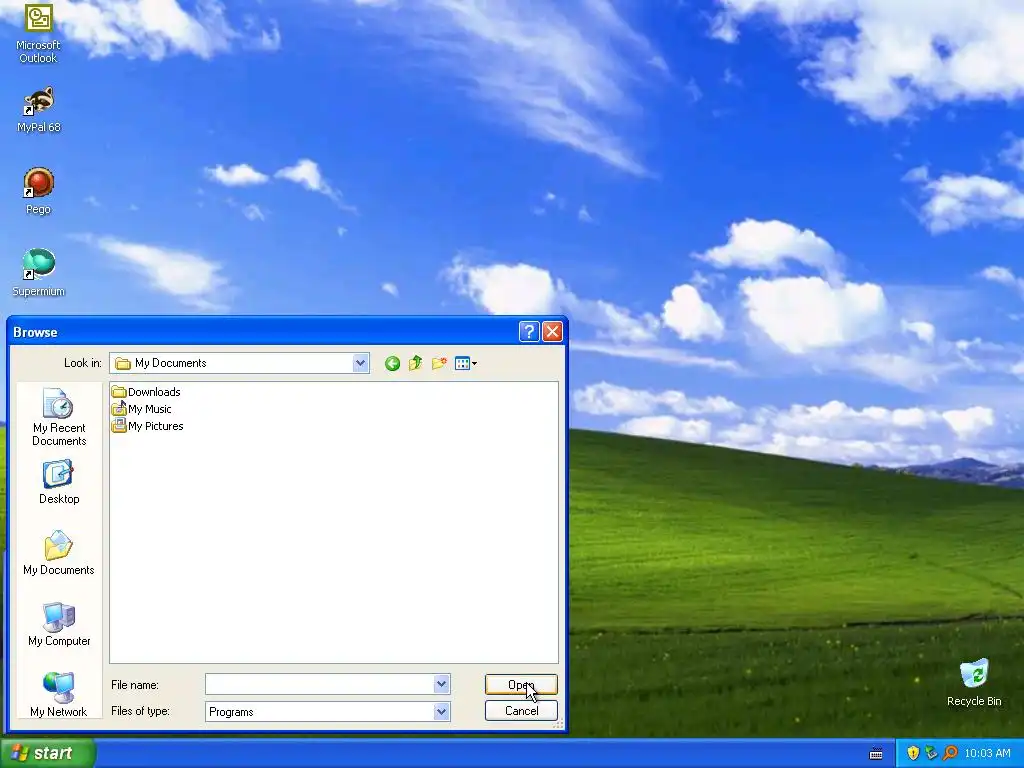The height and width of the screenshot is (768, 1024).
Task: Jump to My Network in places bar
Action: coord(59,695)
